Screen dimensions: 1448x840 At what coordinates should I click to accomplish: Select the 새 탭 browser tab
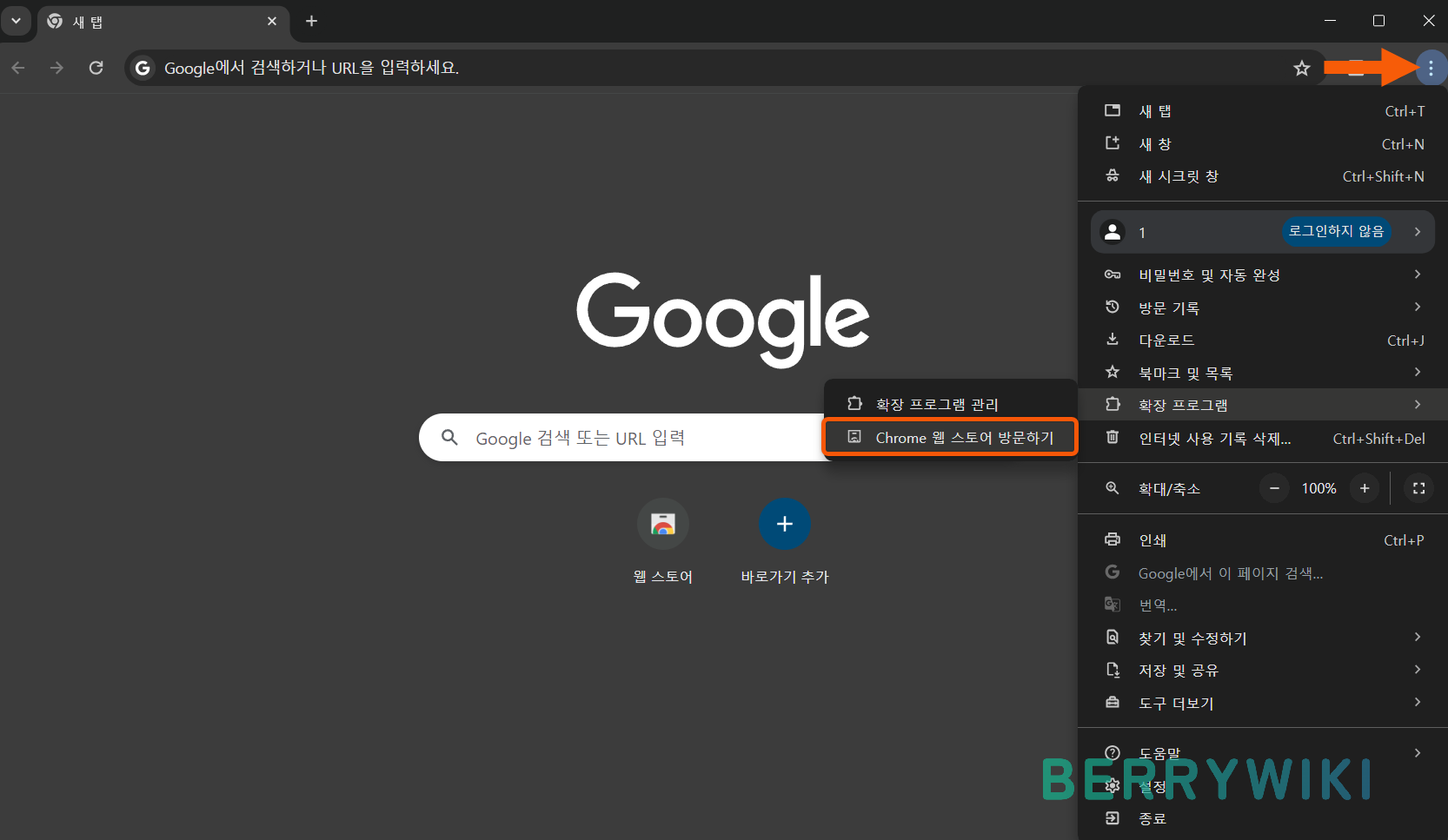163,22
